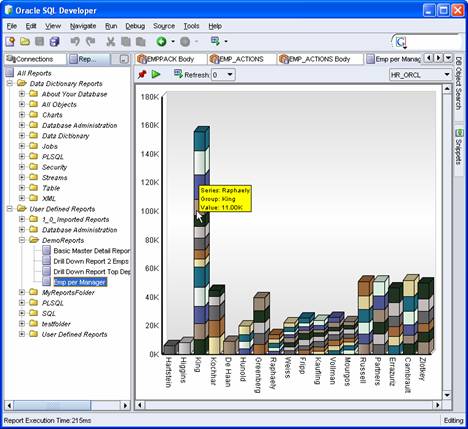The width and height of the screenshot is (468, 429).
Task: Collapse the DemoReports folder
Action: pyautogui.click(x=22, y=240)
